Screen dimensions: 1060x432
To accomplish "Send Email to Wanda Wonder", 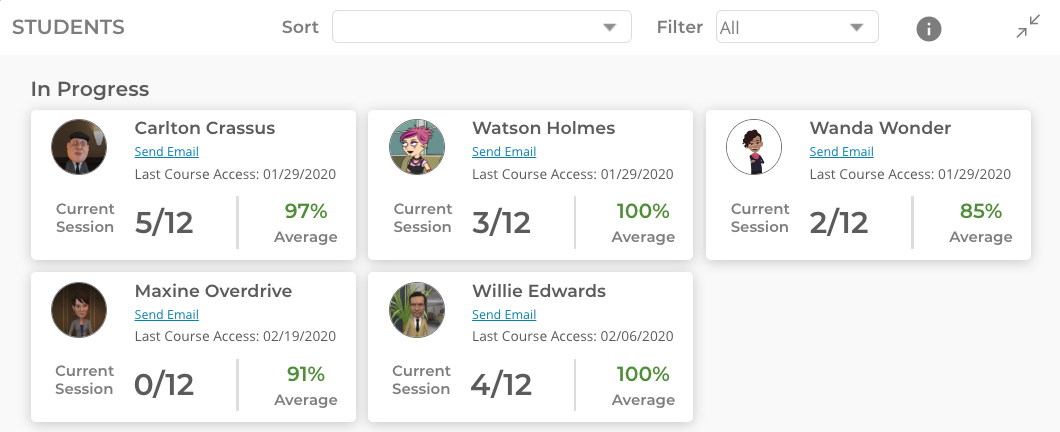I will (842, 151).
